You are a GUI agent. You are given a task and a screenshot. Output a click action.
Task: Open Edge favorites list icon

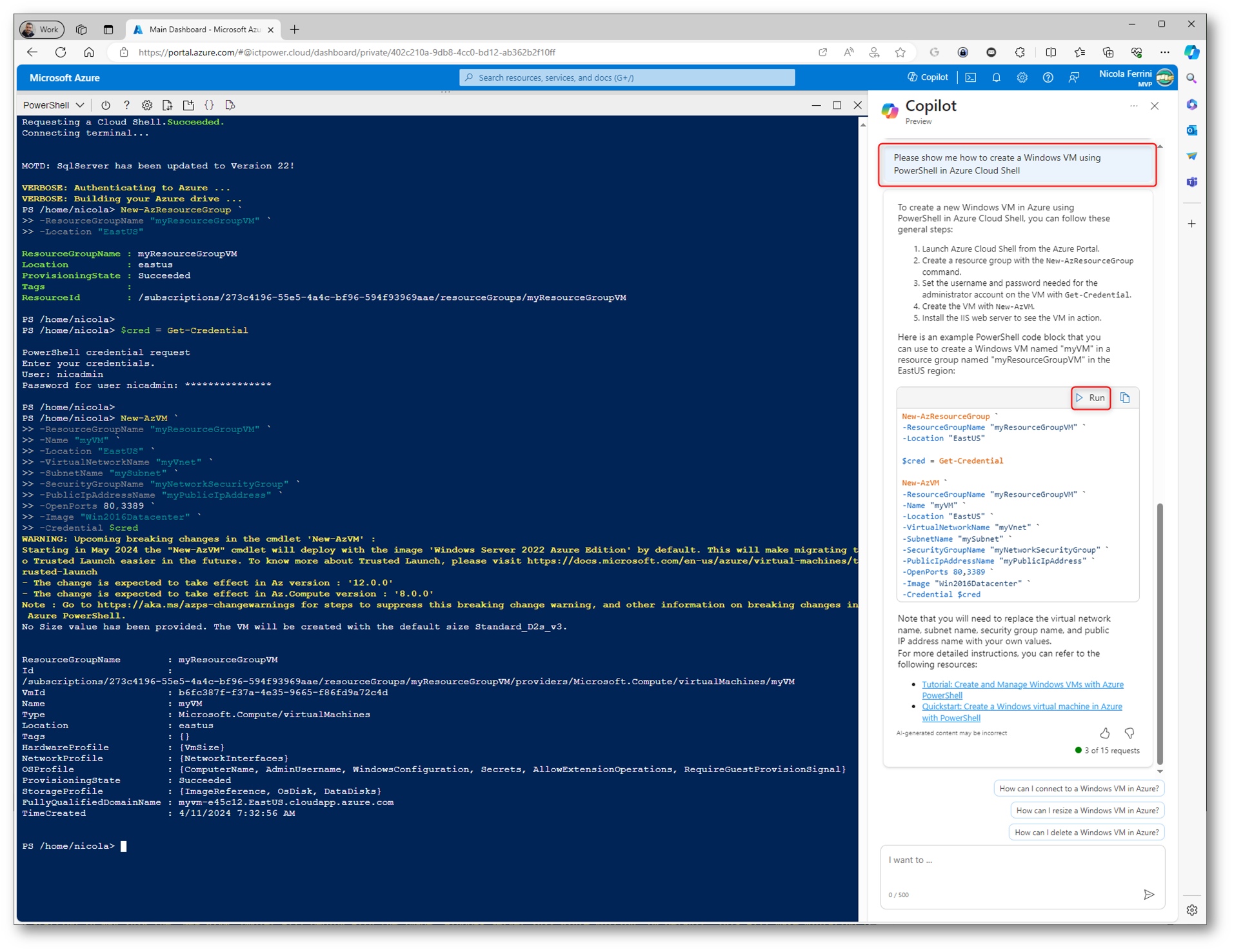click(1079, 52)
